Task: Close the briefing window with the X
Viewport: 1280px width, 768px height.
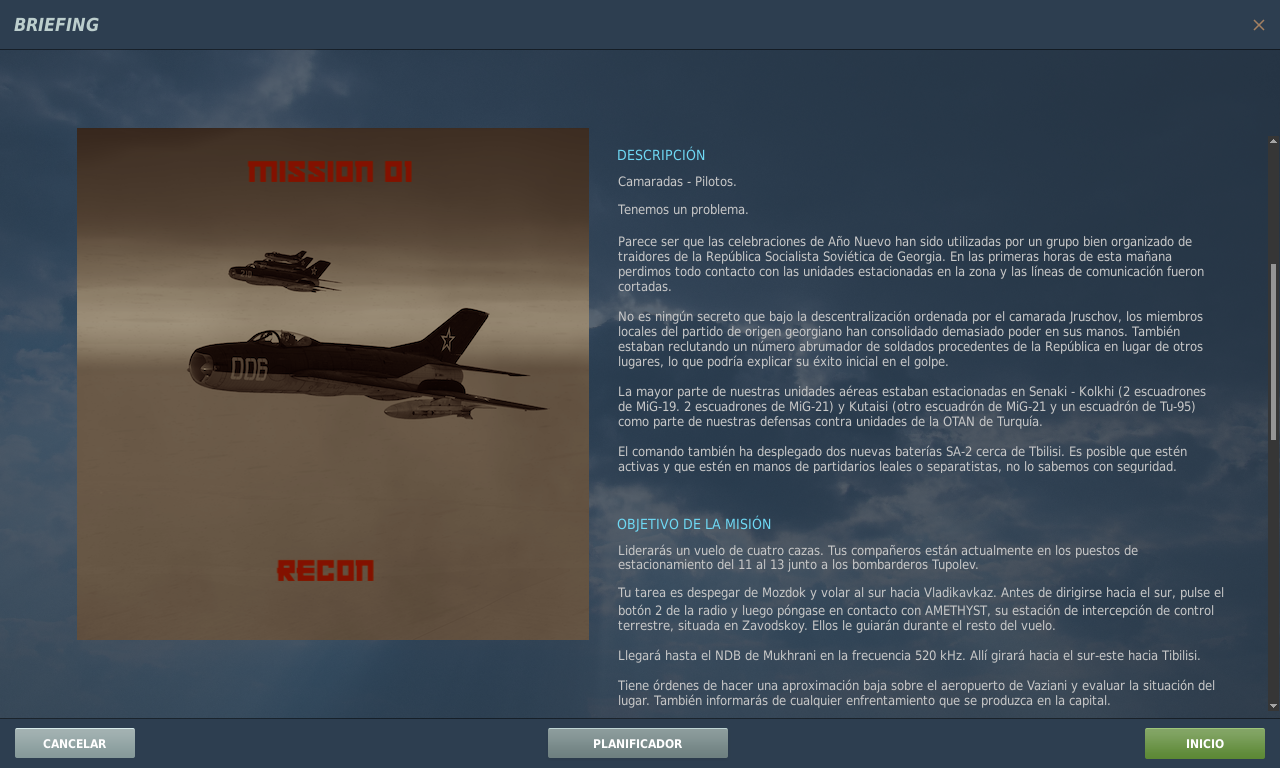Action: pyautogui.click(x=1258, y=25)
